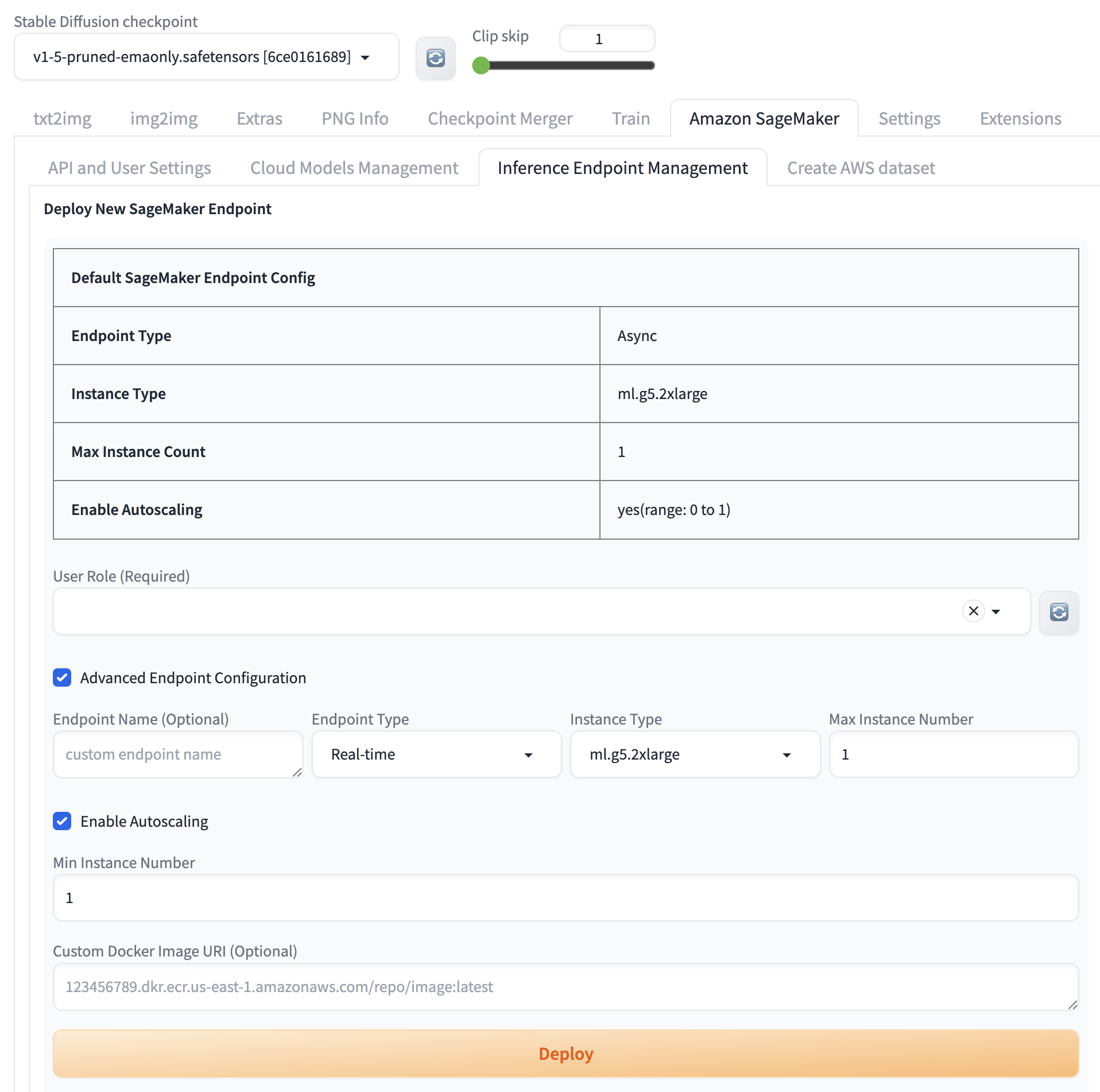This screenshot has height=1092, width=1100.
Task: Go to the Extensions tab
Action: click(x=1020, y=118)
